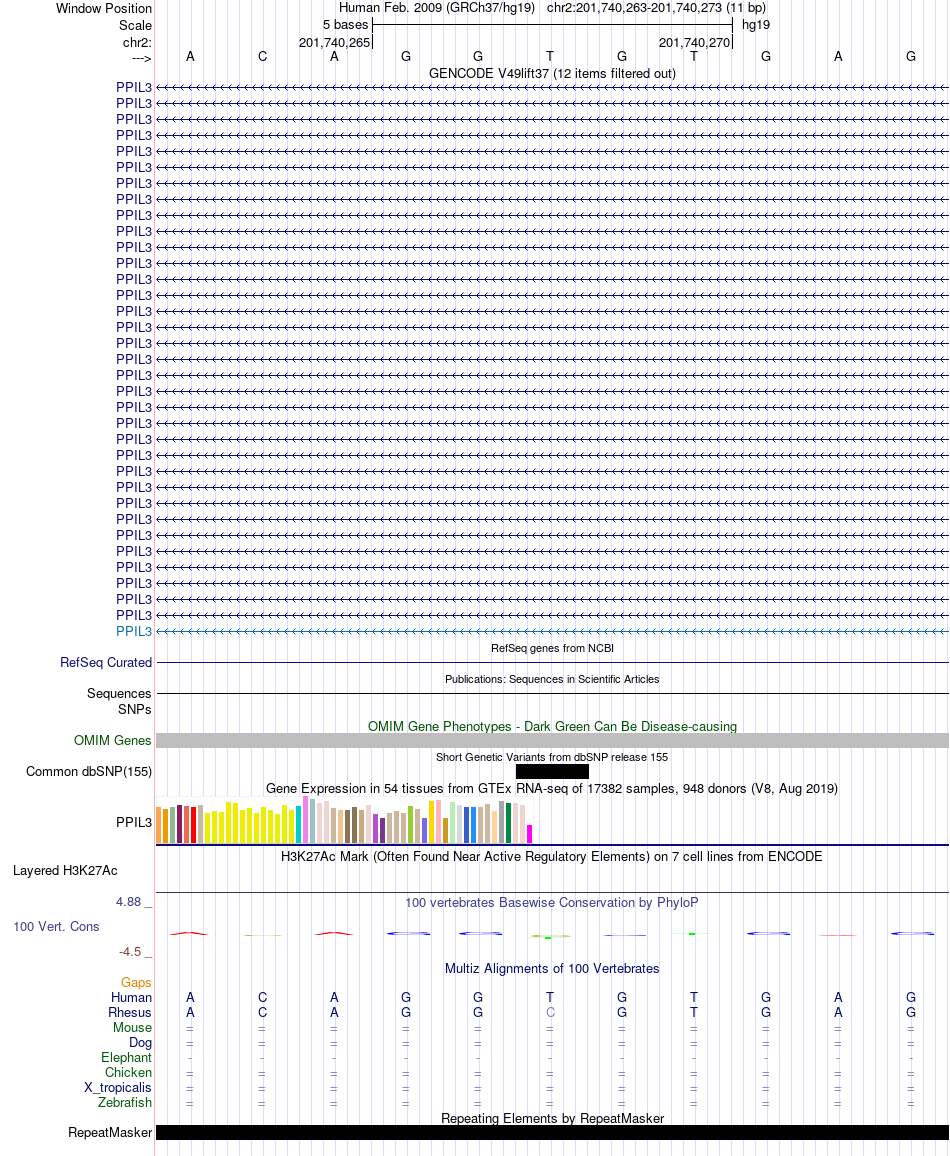Viewport: 950px width, 1156px height.
Task: Click the 201,740,265 position marker
Action: click(x=335, y=43)
